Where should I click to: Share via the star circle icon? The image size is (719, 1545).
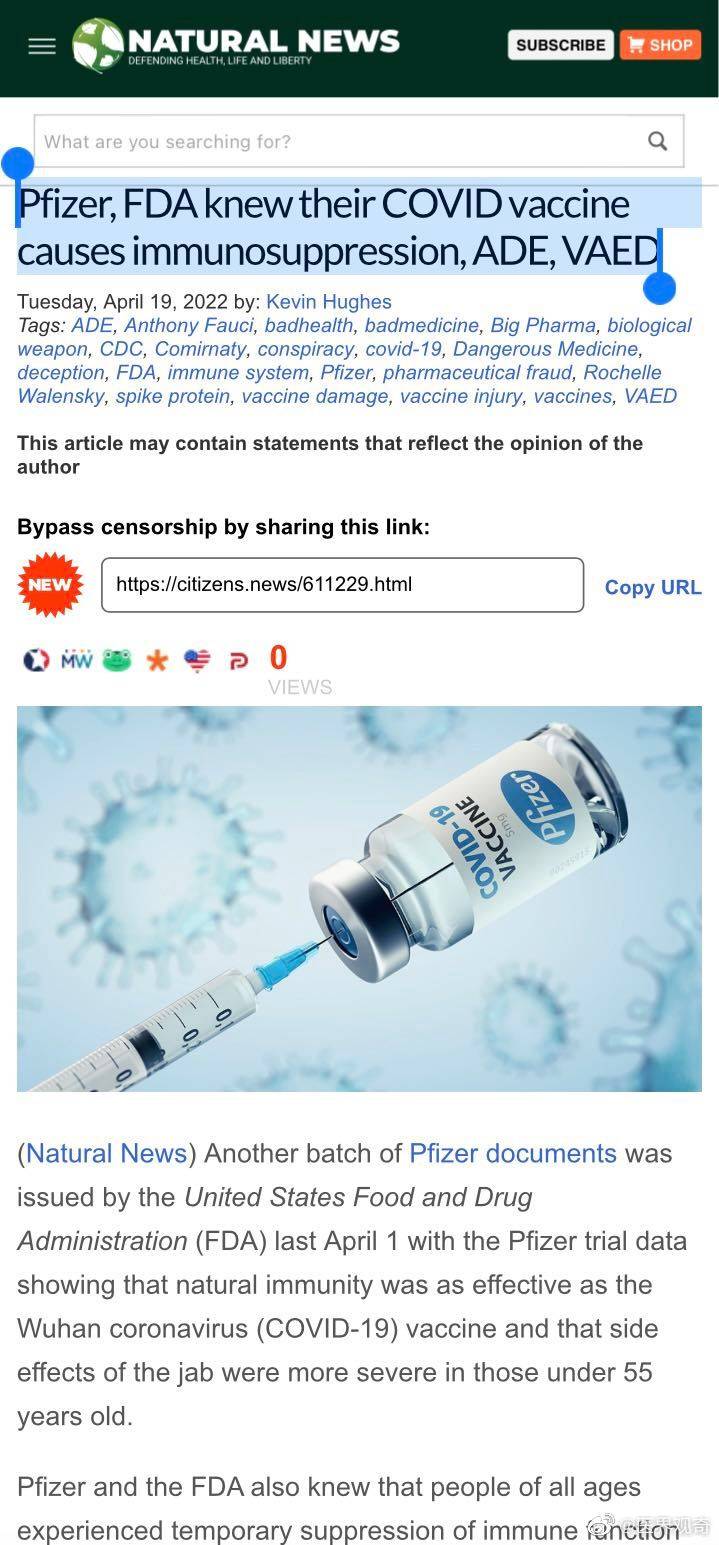pyautogui.click(x=36, y=660)
